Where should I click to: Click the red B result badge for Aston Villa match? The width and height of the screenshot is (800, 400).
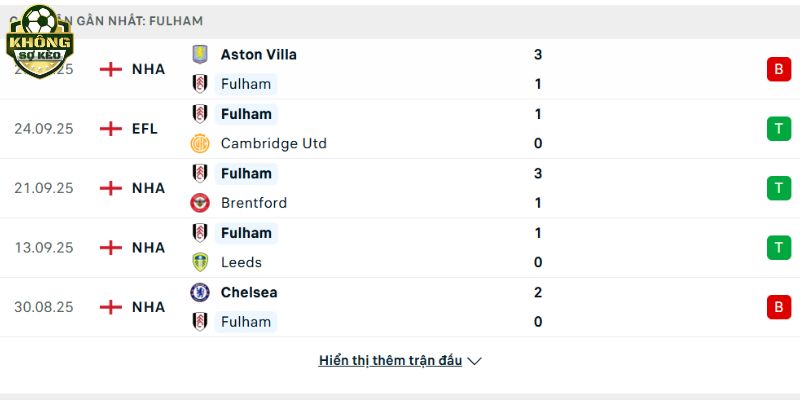click(x=778, y=69)
